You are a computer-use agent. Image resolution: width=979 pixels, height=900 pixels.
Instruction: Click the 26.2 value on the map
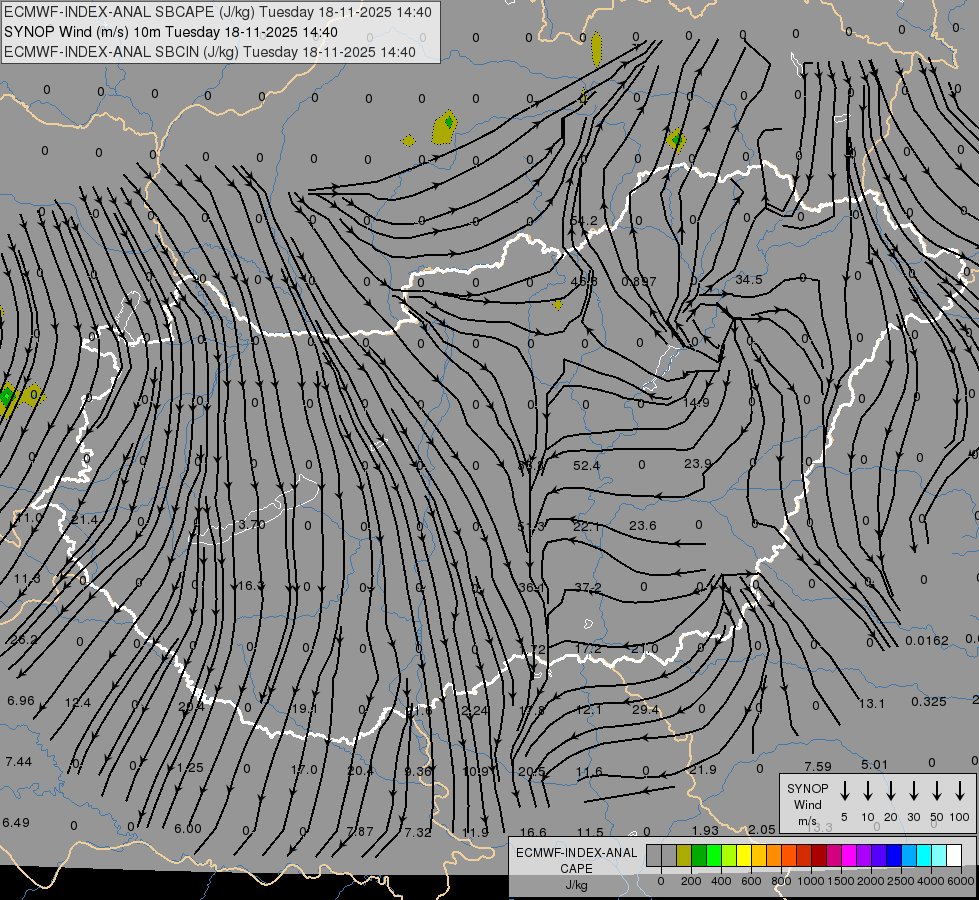point(24,640)
